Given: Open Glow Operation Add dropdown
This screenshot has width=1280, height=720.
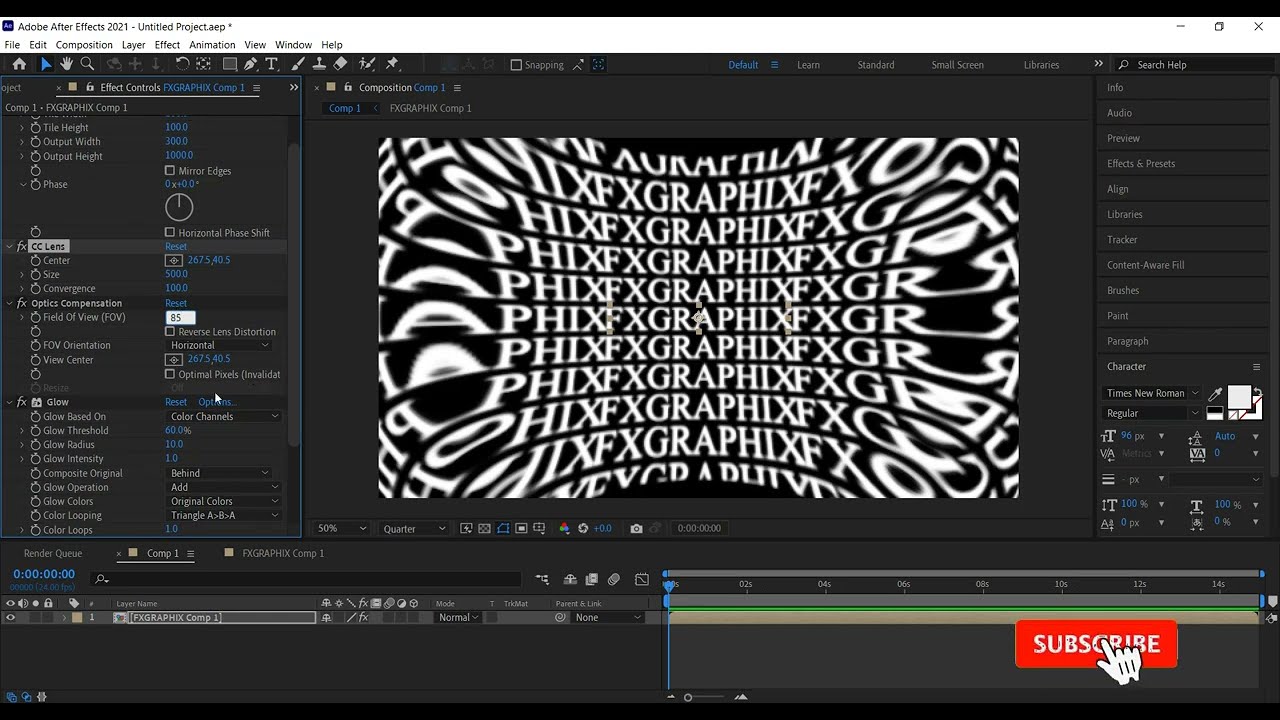Looking at the screenshot, I should [x=224, y=487].
